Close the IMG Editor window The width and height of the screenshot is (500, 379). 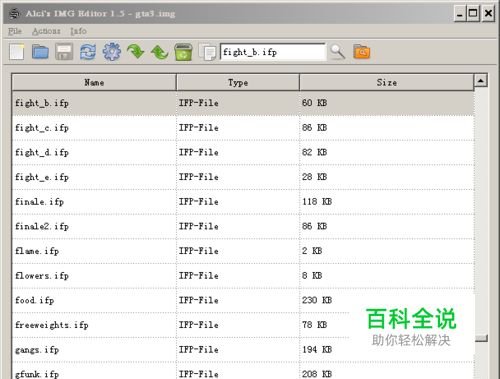(488, 14)
